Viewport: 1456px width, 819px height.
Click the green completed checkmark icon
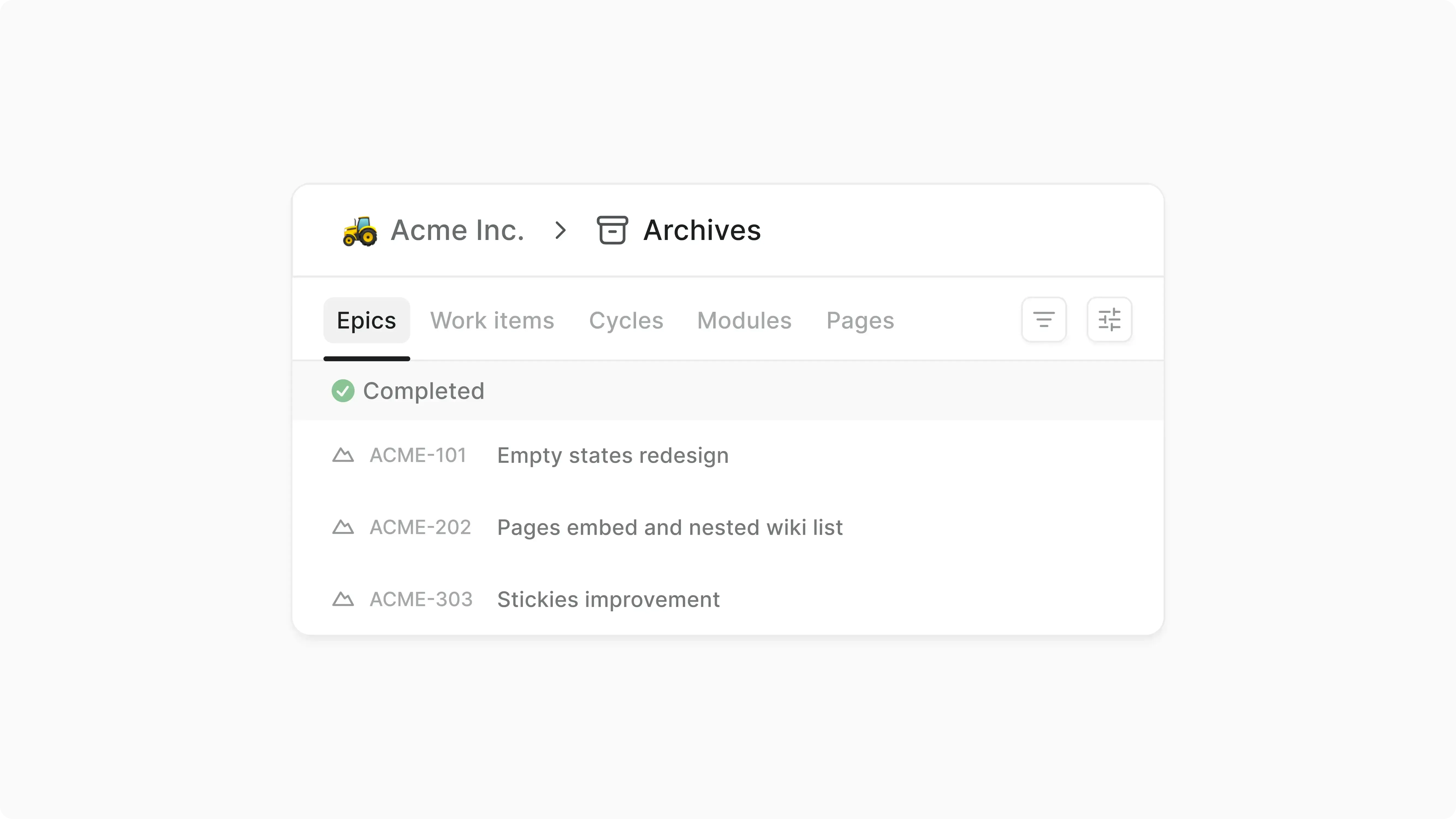click(343, 391)
